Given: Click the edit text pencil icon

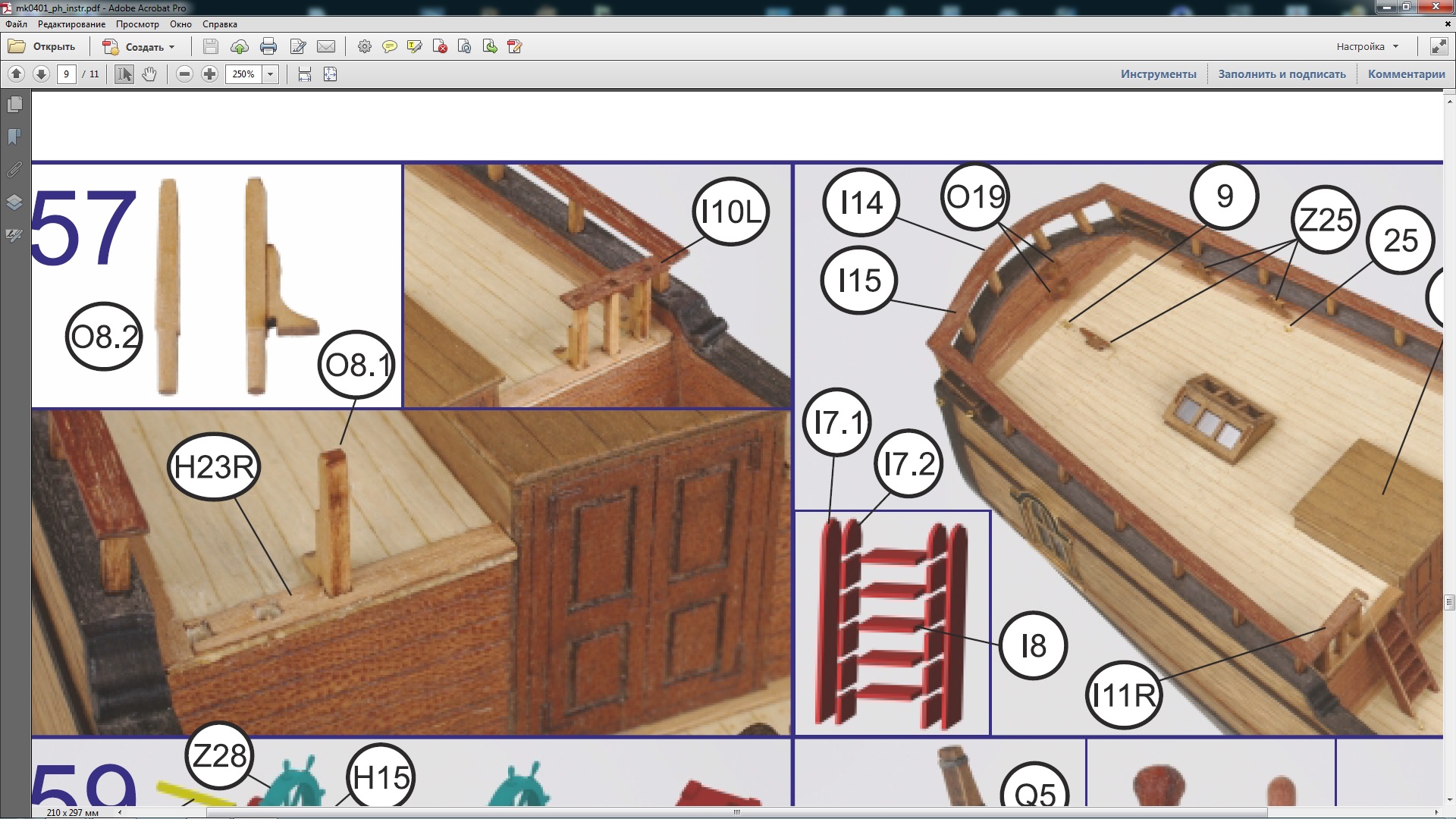Looking at the screenshot, I should coord(297,46).
